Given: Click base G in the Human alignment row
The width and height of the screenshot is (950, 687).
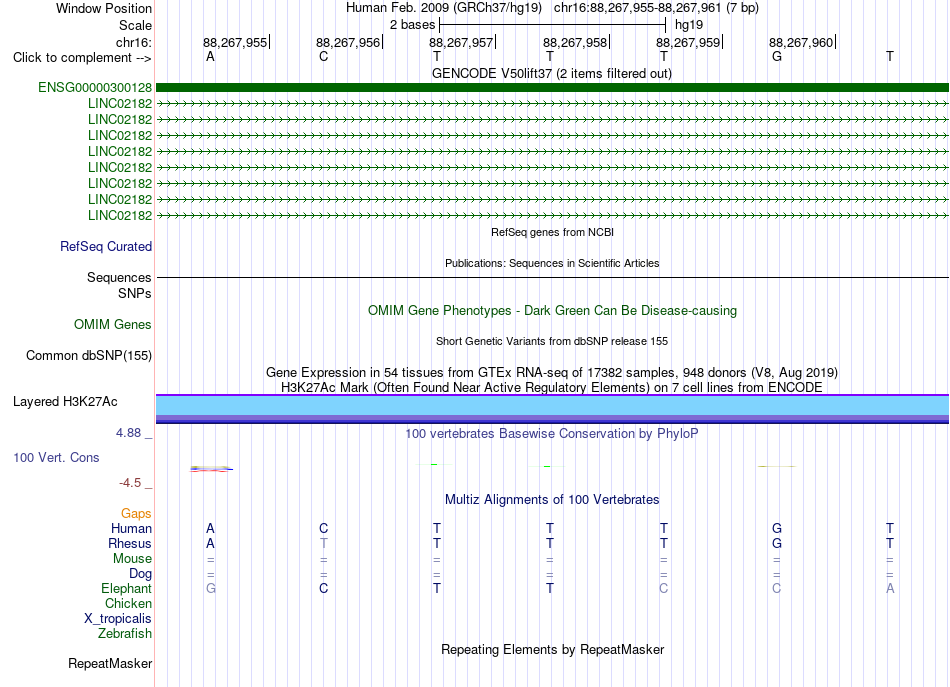Looking at the screenshot, I should 777,528.
